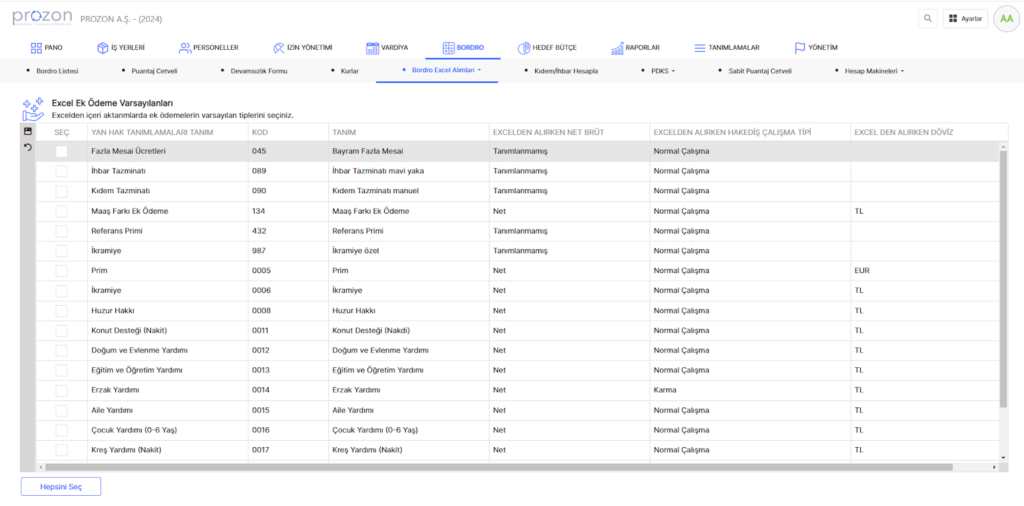The image size is (1024, 506).
Task: Tick the checkbox for Fazla Mesai Ücretleri
Action: (62, 151)
